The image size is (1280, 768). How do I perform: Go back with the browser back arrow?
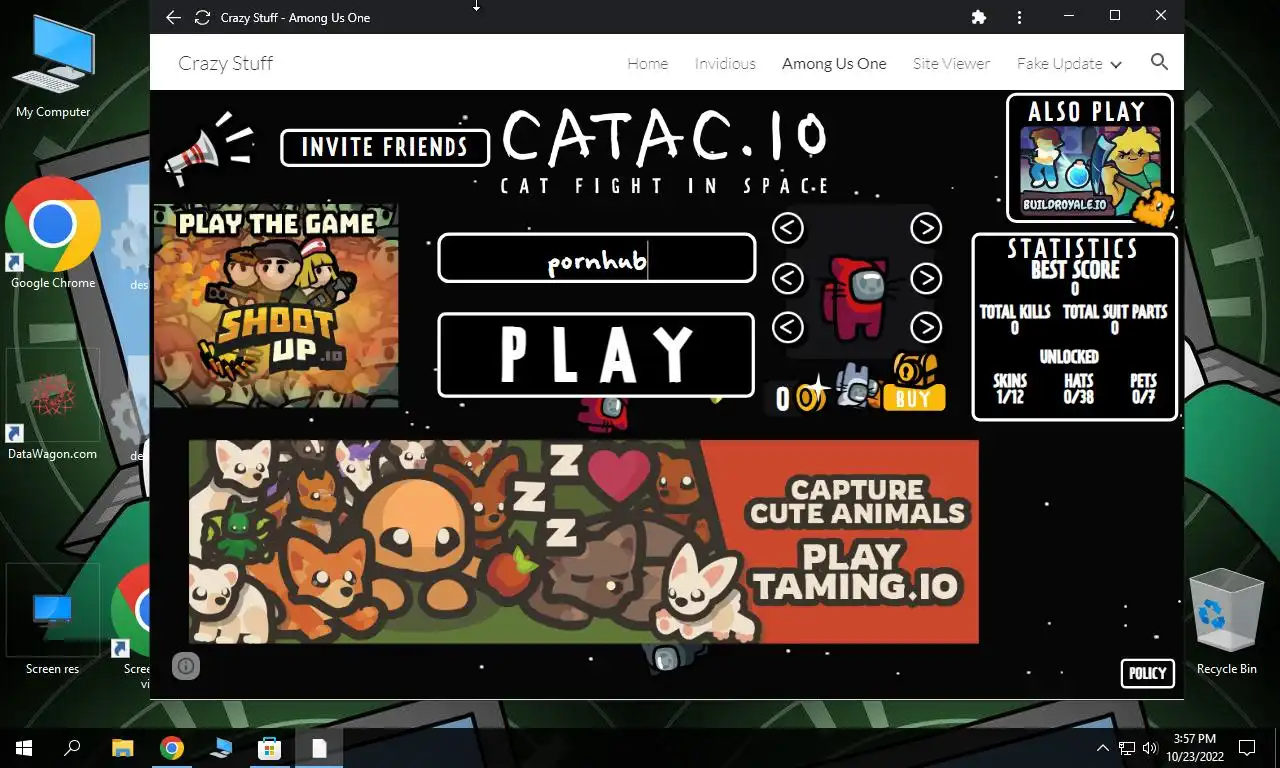173,17
